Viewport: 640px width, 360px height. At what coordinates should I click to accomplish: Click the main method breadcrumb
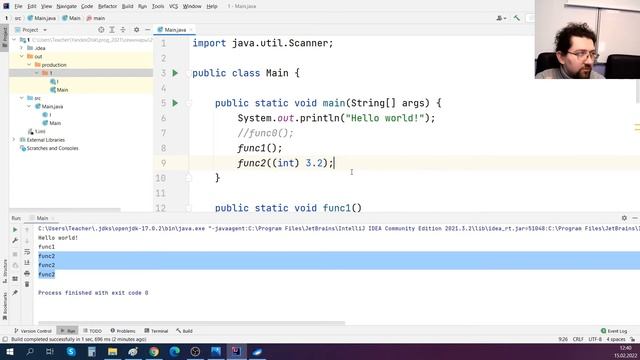tap(96, 18)
